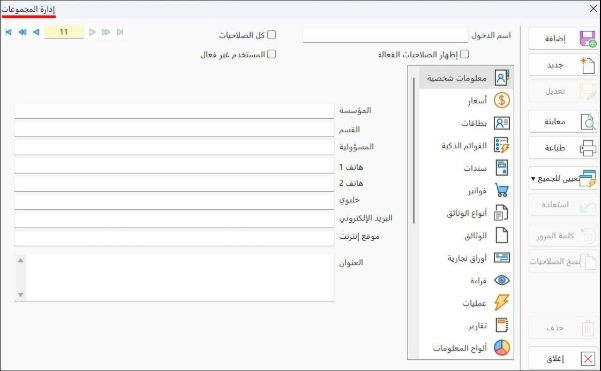Go to next record arrow
The width and height of the screenshot is (601, 371).
tap(92, 32)
